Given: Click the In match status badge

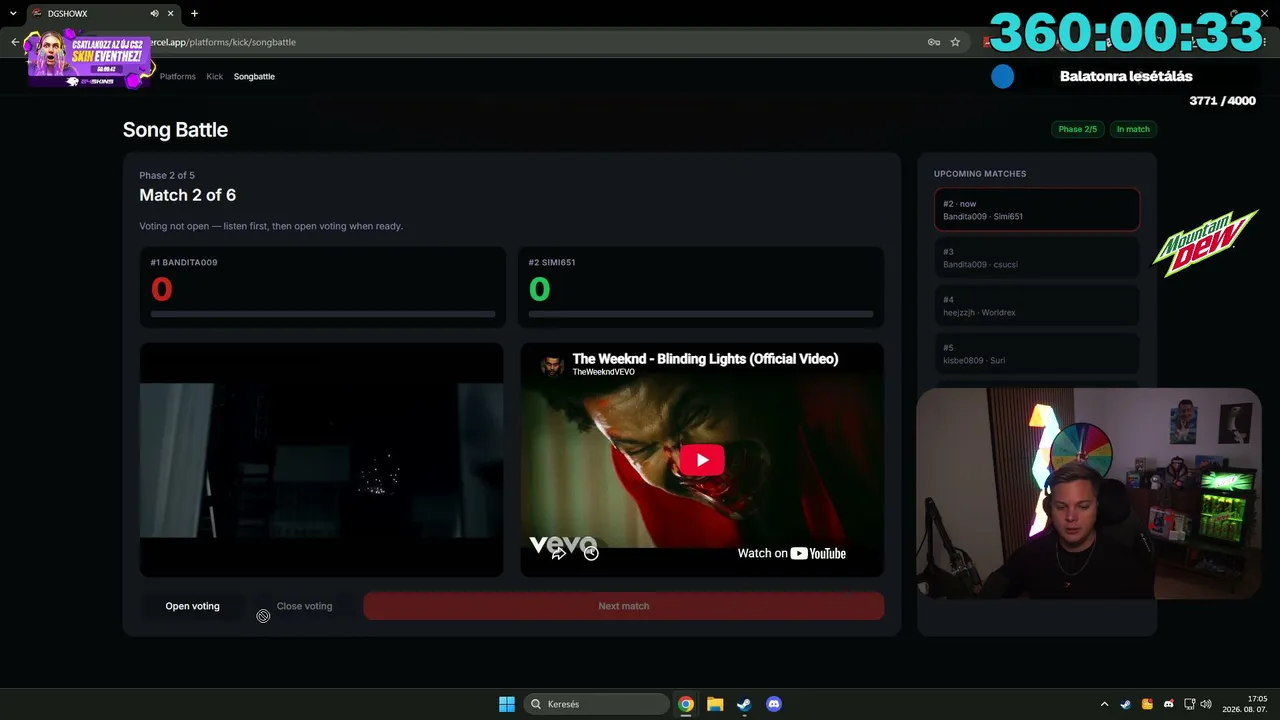Looking at the screenshot, I should [1133, 129].
